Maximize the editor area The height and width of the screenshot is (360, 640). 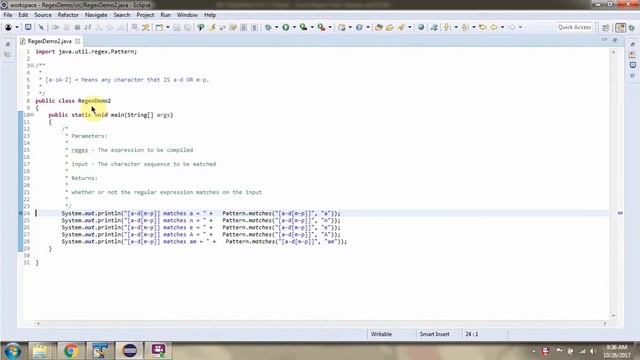[615, 40]
